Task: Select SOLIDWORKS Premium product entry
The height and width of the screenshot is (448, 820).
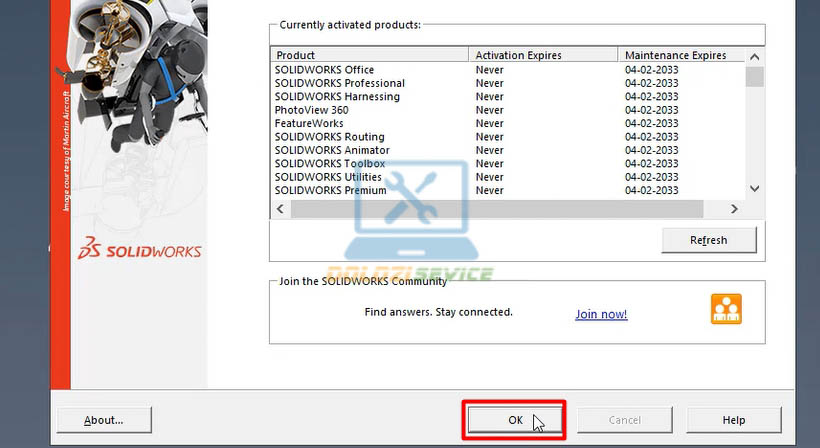Action: pyautogui.click(x=330, y=190)
